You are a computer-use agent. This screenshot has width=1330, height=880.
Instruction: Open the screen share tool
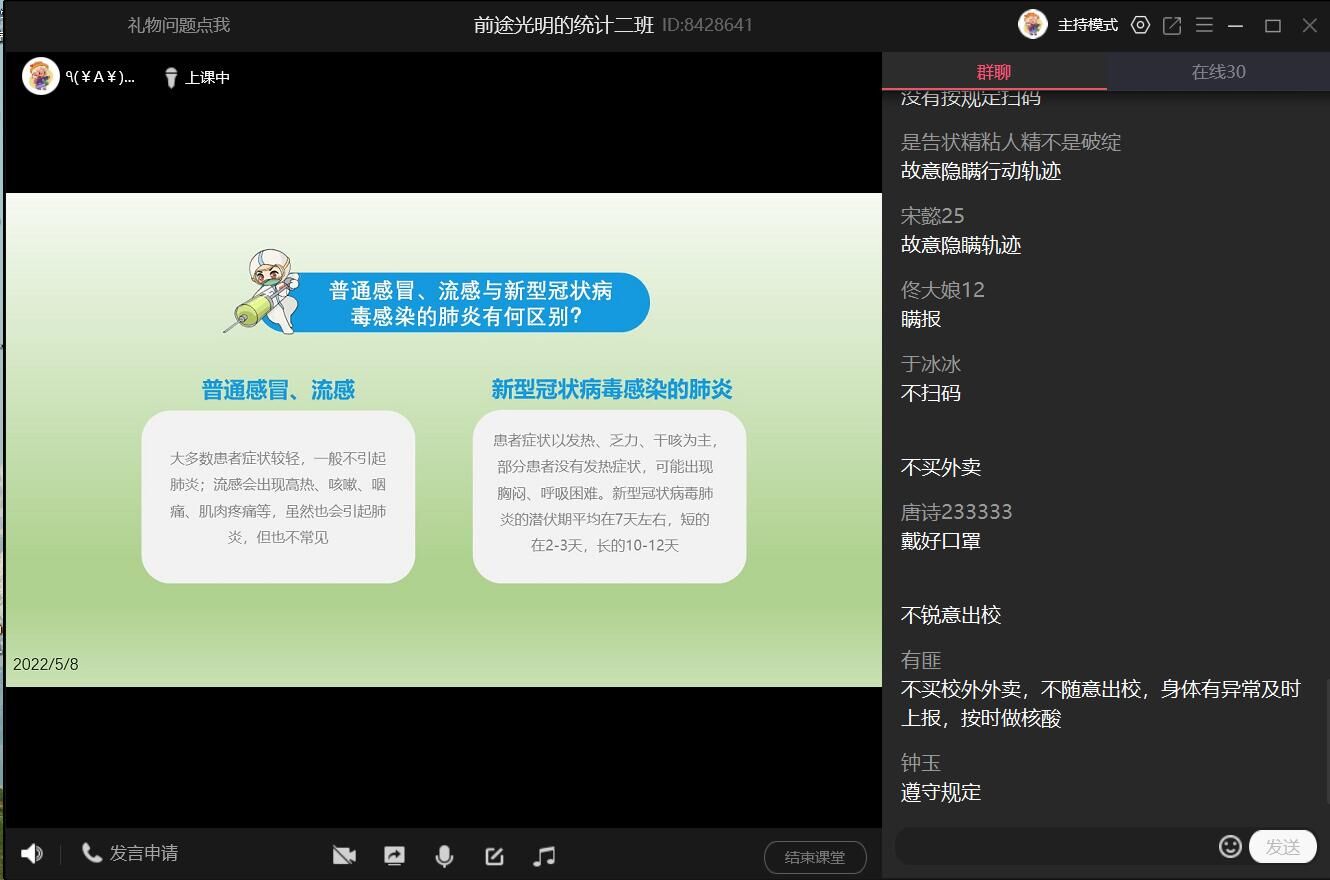coord(394,856)
